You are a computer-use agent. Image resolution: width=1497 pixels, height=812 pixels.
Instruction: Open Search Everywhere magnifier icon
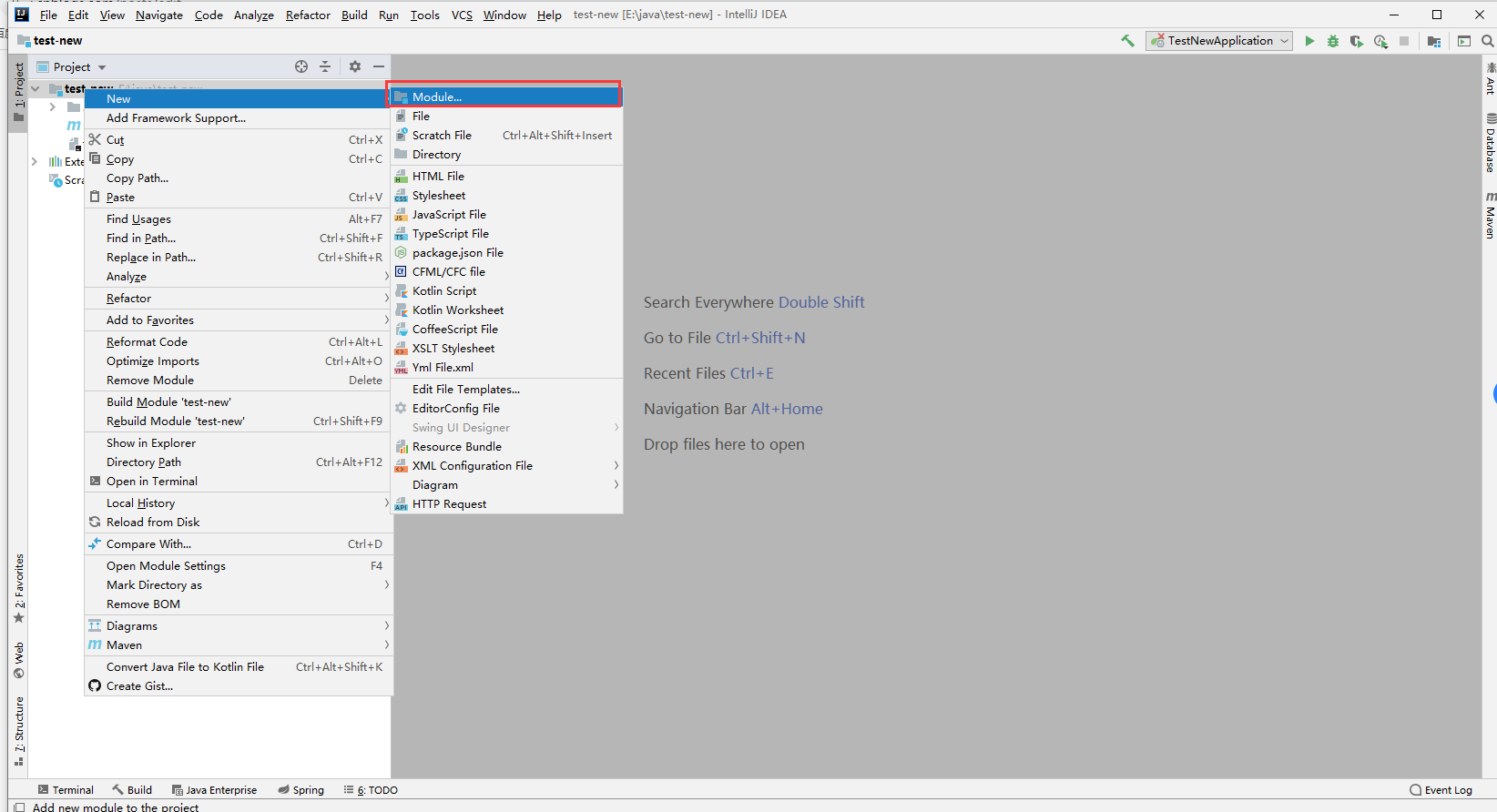[1488, 41]
